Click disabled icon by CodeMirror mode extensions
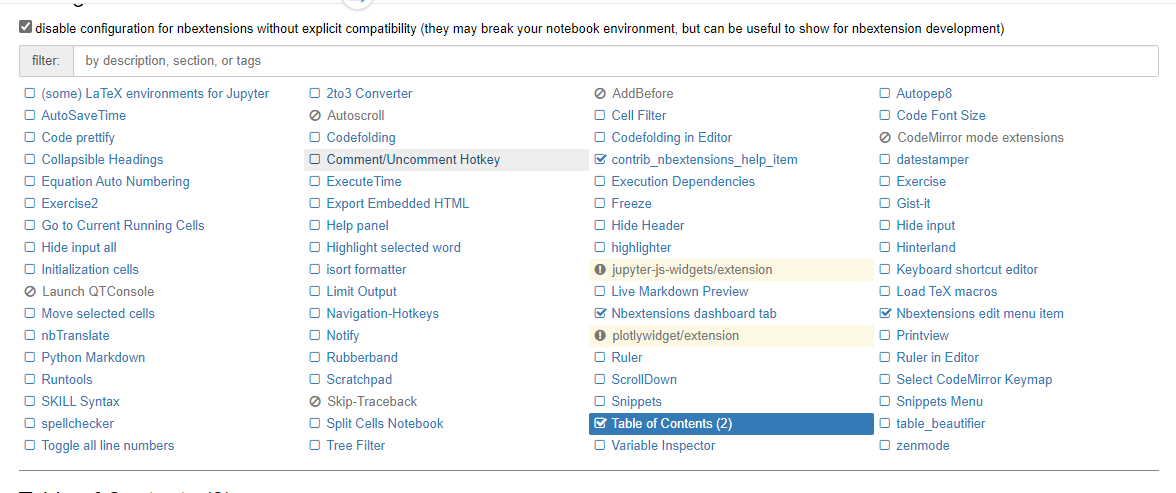1176x493 pixels. click(x=885, y=138)
